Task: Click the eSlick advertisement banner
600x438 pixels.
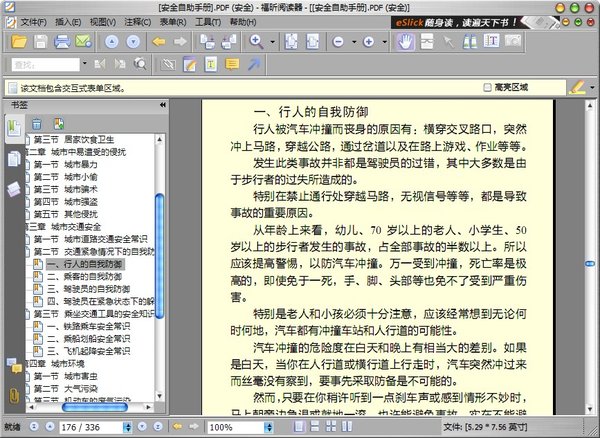Action: tap(475, 23)
